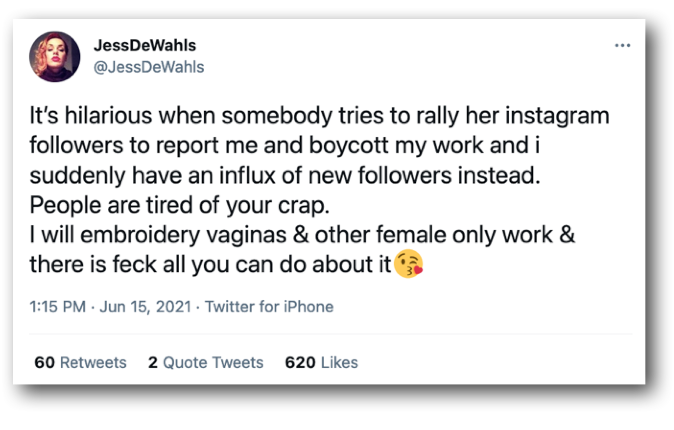Open the @JessDeWahls handle link

[148, 66]
